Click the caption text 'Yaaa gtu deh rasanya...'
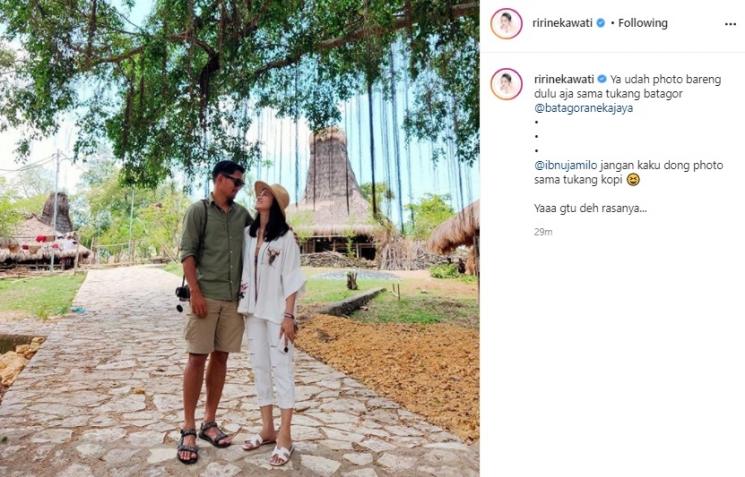745x477 pixels. click(x=590, y=208)
